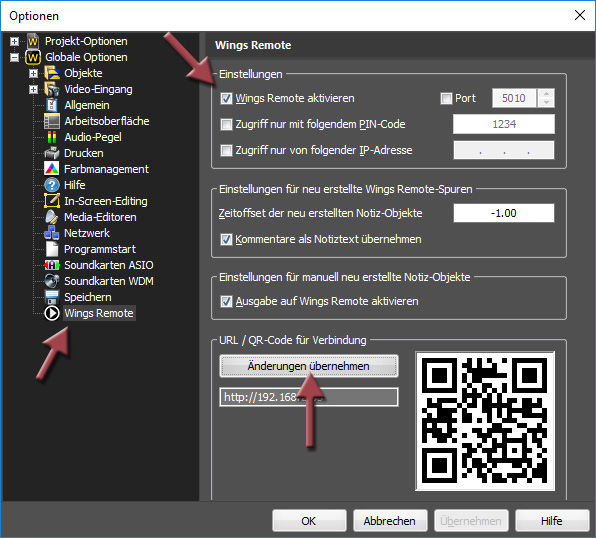Click the Arbeitsoberfläche layout icon
596x538 pixels.
pyautogui.click(x=52, y=121)
